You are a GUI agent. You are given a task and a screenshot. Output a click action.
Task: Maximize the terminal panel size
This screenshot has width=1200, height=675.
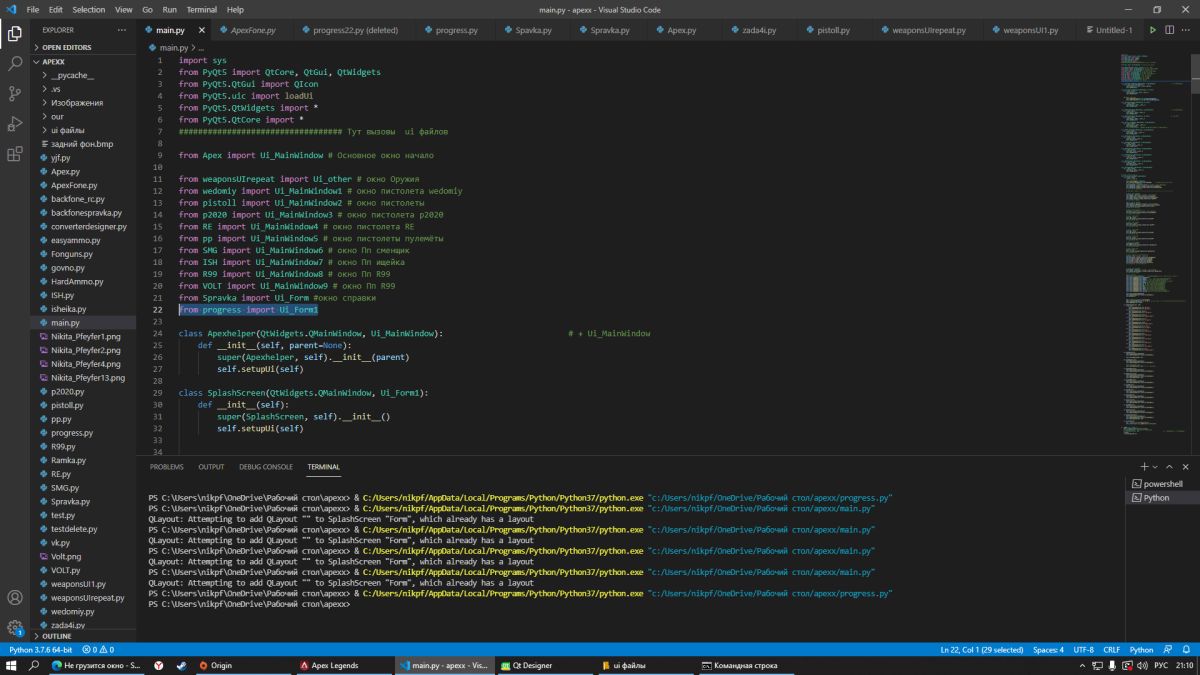[1170, 467]
